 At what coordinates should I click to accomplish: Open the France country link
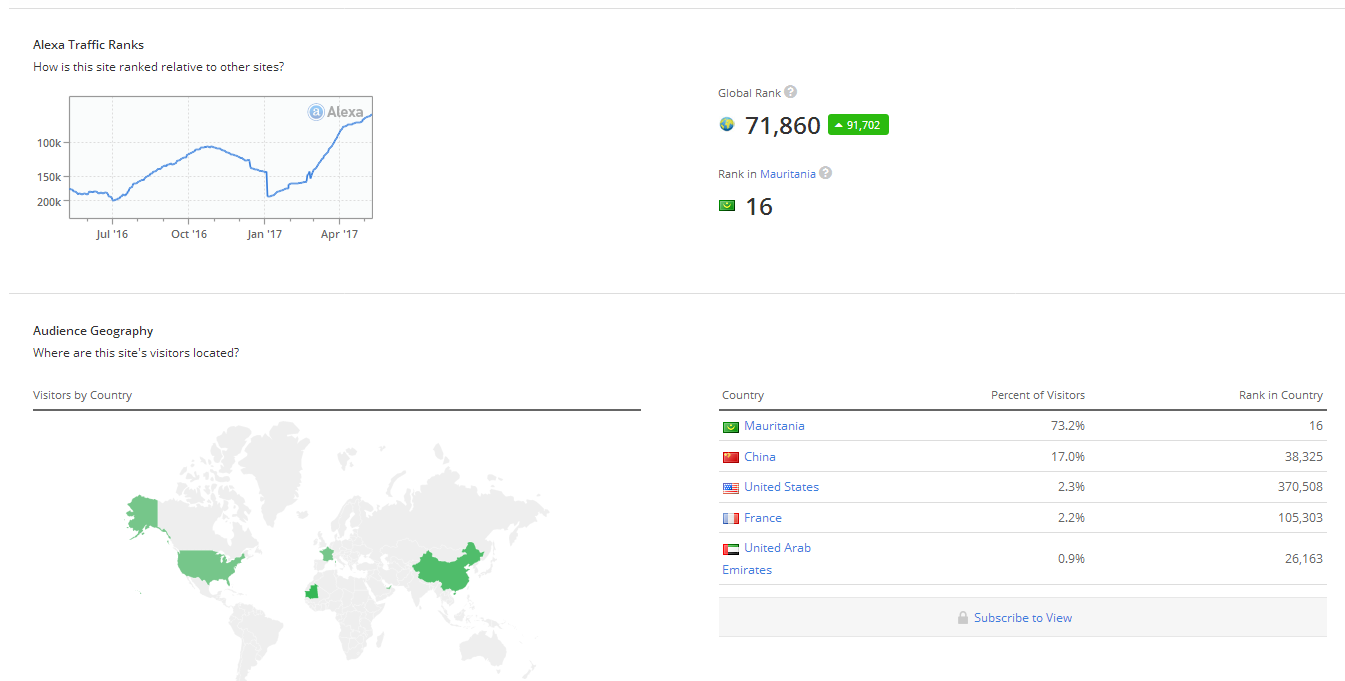pyautogui.click(x=763, y=518)
